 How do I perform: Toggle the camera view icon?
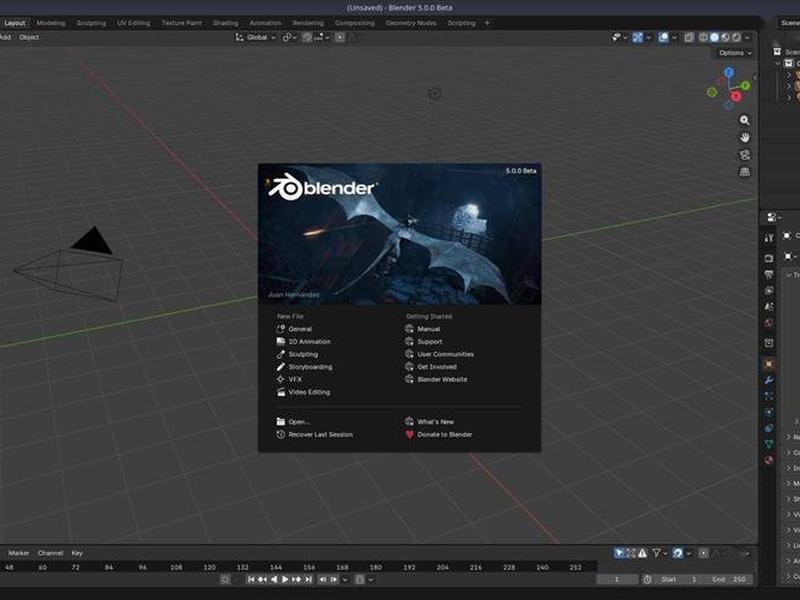[744, 155]
